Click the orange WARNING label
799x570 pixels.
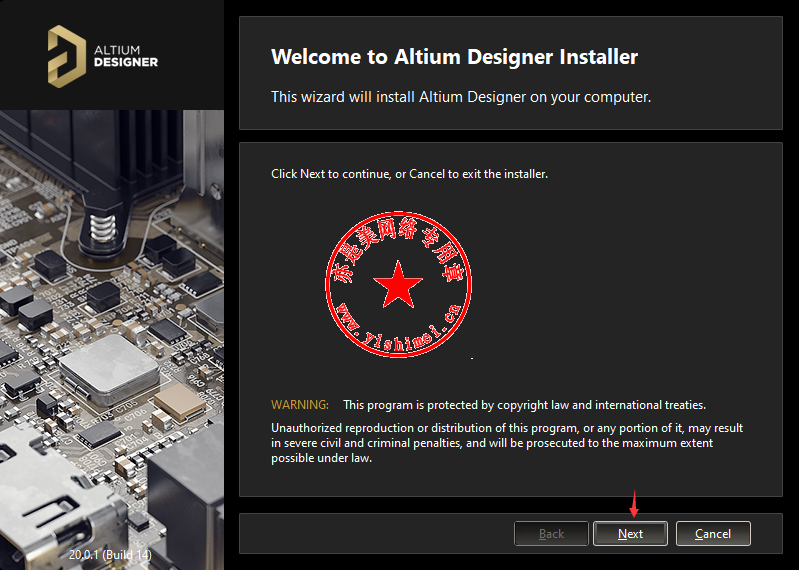[x=300, y=405]
